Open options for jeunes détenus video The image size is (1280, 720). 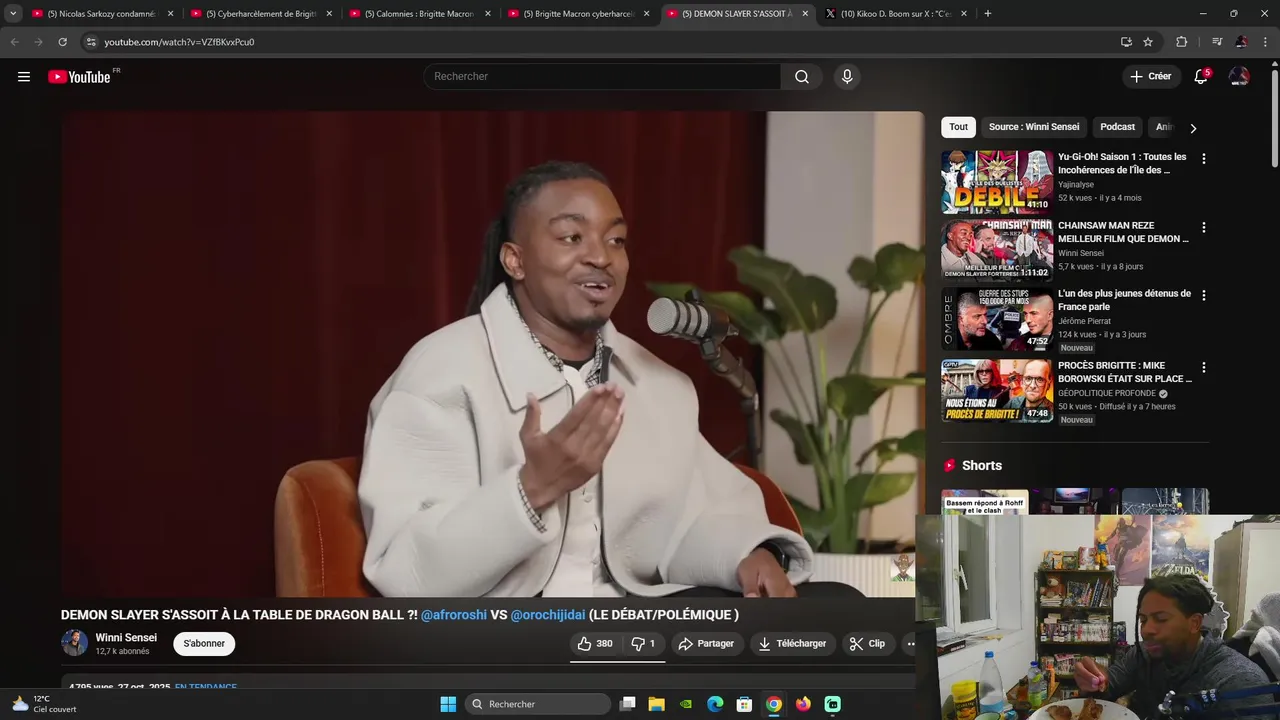point(1203,295)
